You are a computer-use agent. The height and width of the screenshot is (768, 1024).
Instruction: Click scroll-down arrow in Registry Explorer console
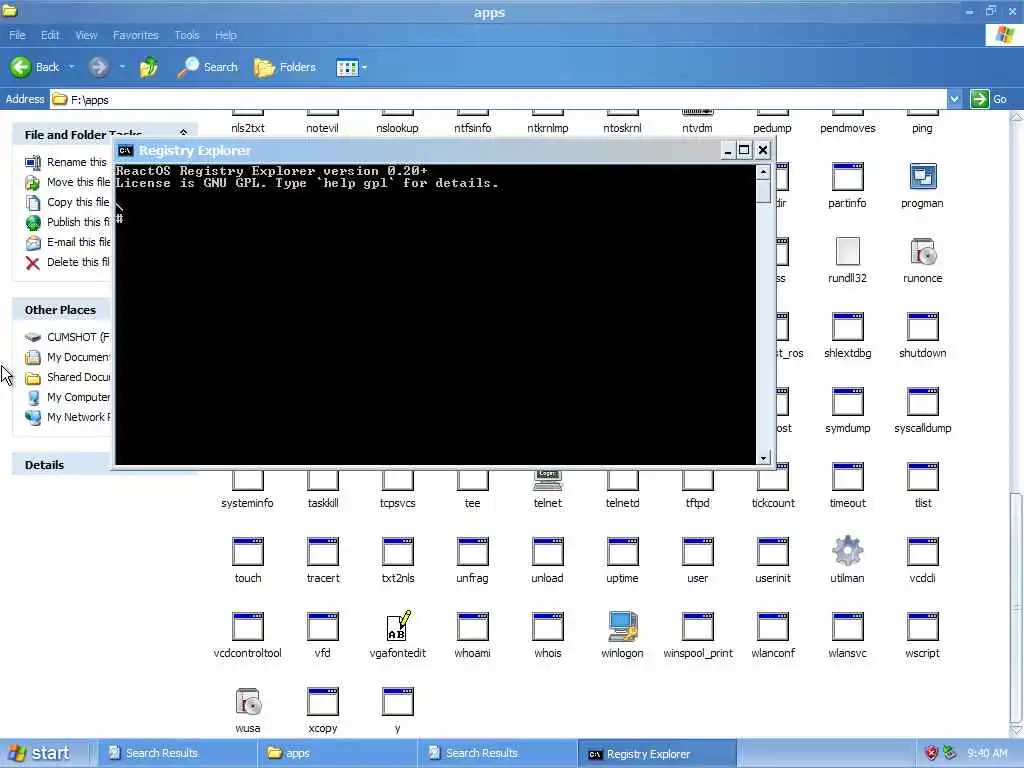click(x=763, y=458)
